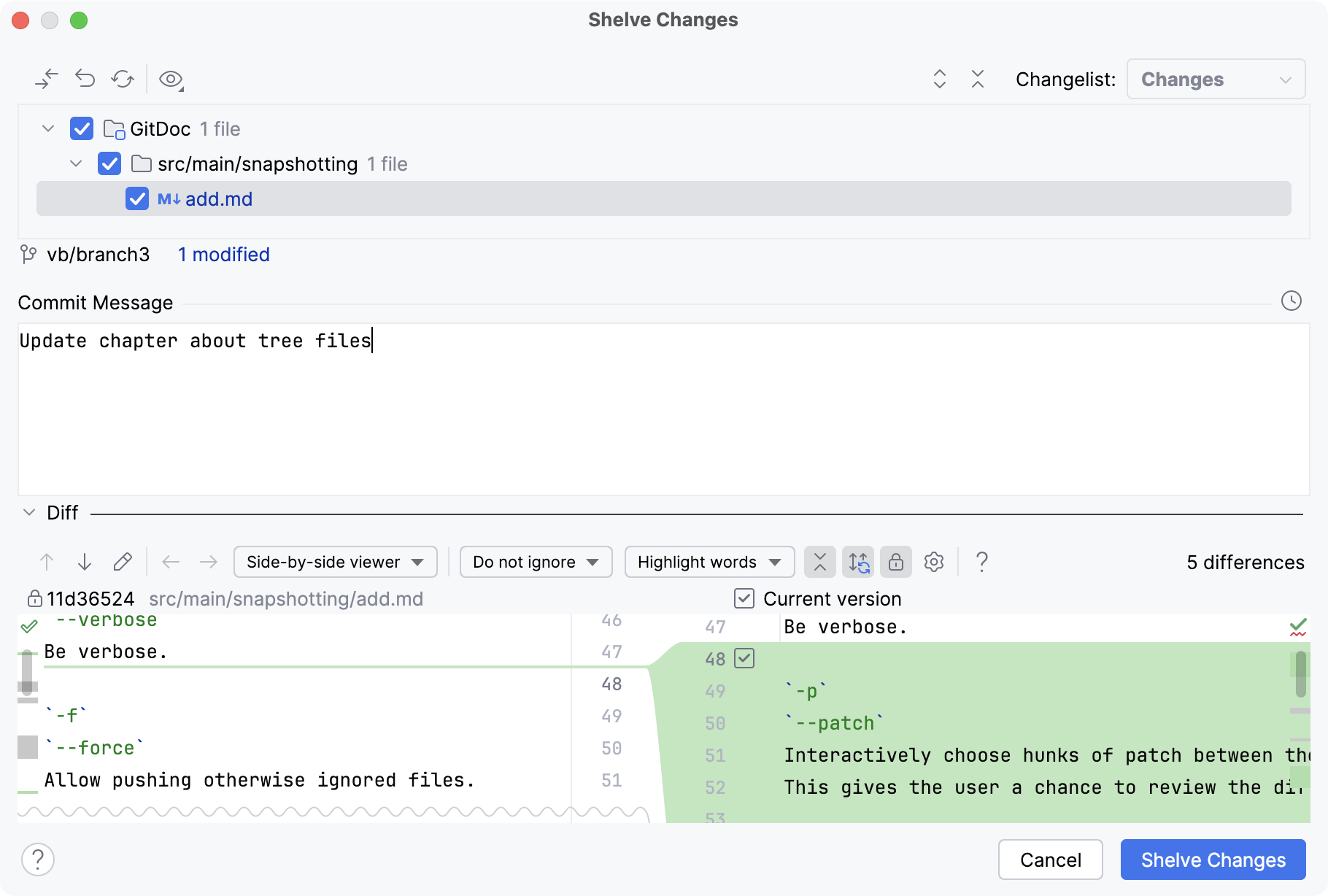Click the expand all icon near Changelist
This screenshot has width=1328, height=896.
coord(940,79)
